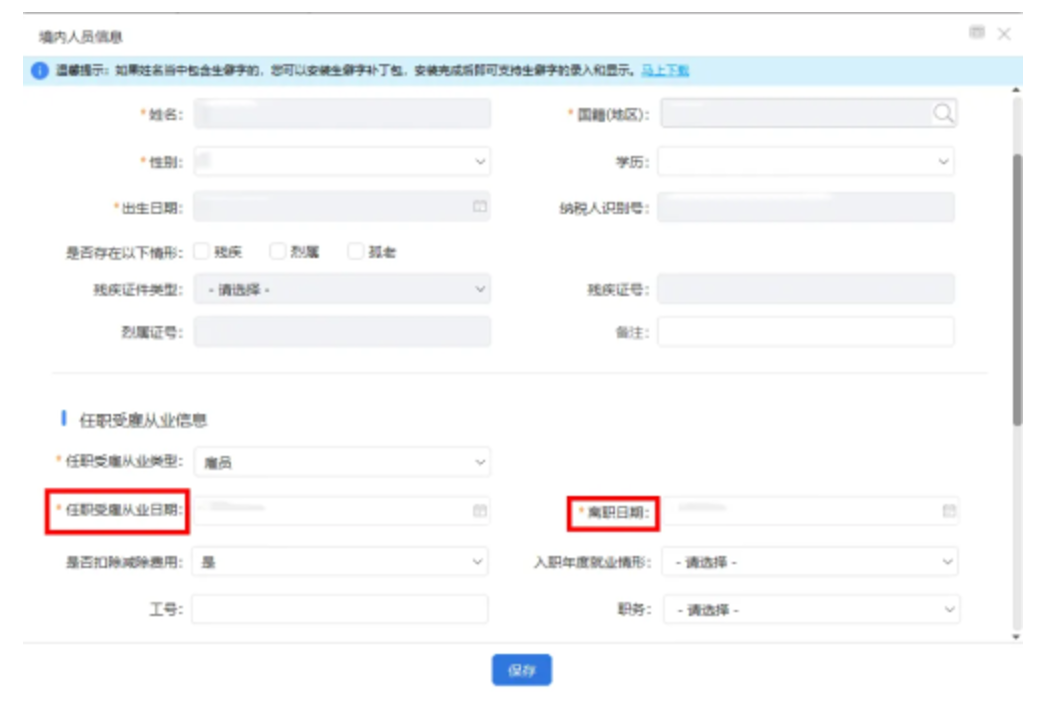This screenshot has height=701, width=1047.
Task: Click the search icon in 国籍(地区) field
Action: click(943, 114)
